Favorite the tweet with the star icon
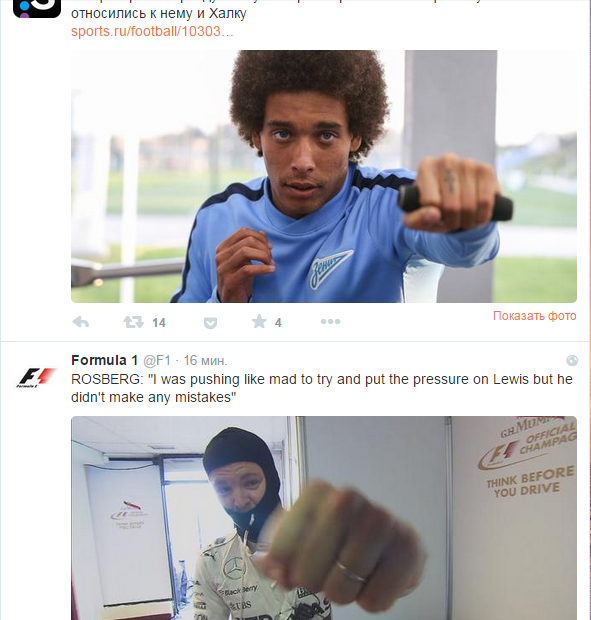Screen dimensions: 591x620 coord(259,321)
